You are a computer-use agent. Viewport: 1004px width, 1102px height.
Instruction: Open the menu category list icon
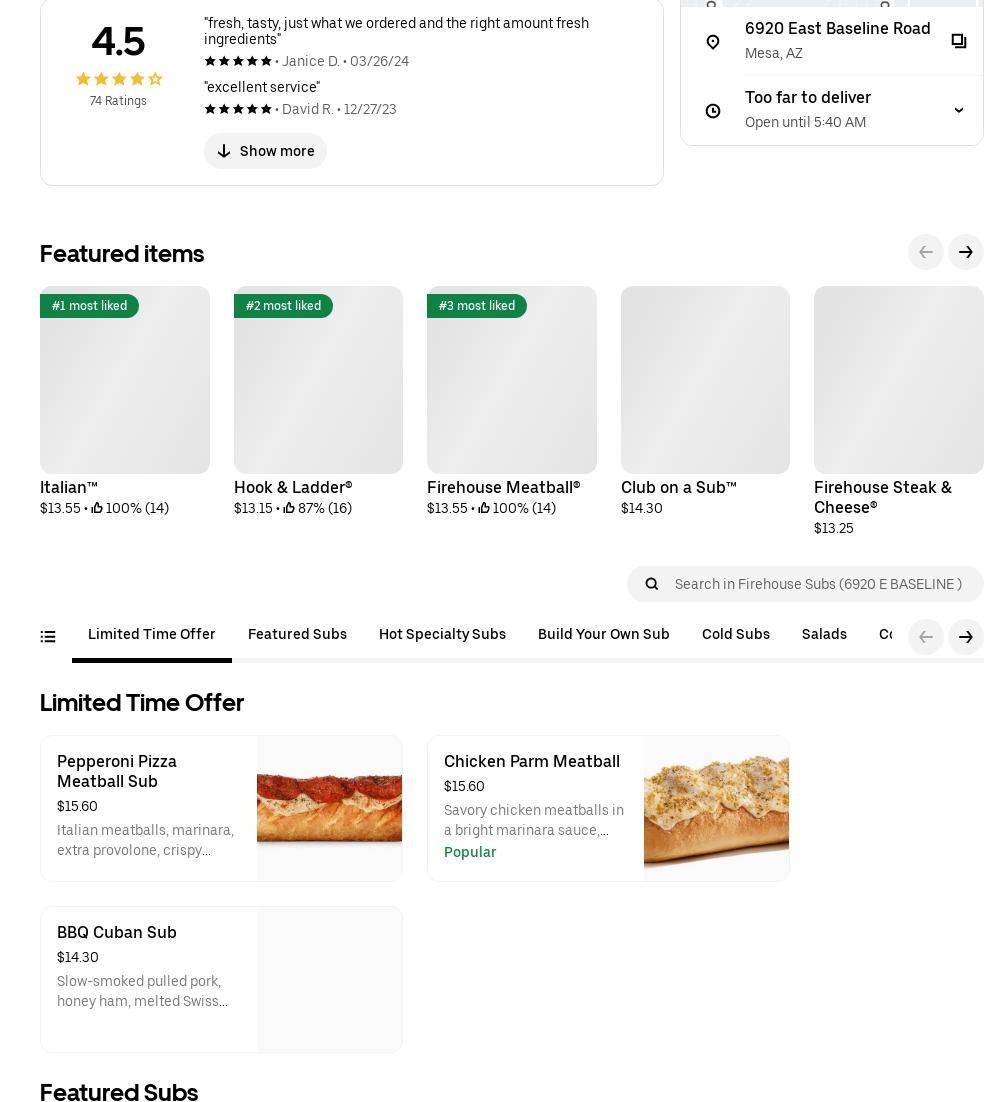48,636
